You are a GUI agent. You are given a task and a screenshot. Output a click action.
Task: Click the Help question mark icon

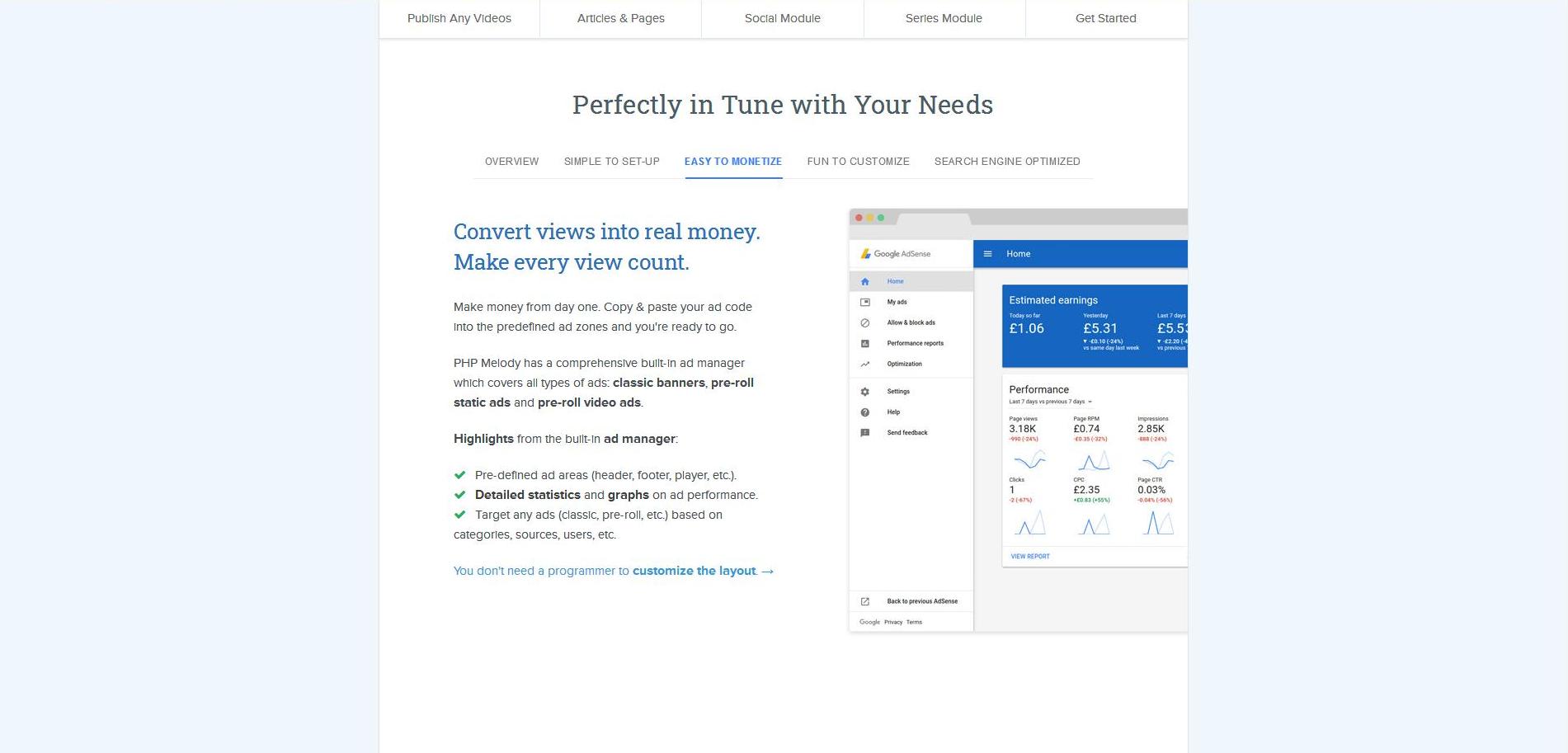click(x=864, y=412)
